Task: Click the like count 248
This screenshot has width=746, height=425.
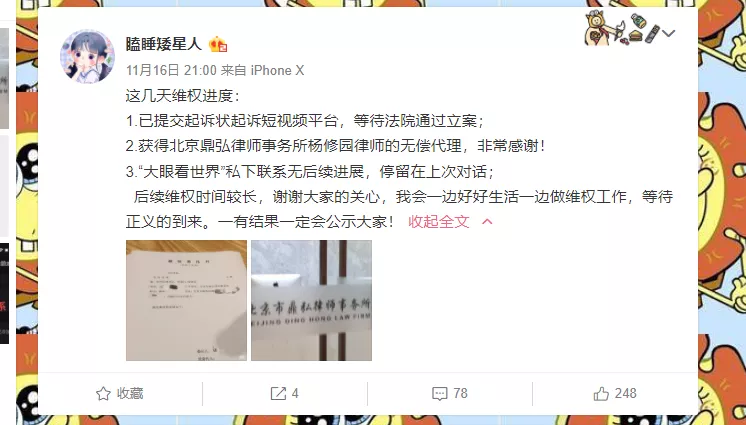Action: 626,394
